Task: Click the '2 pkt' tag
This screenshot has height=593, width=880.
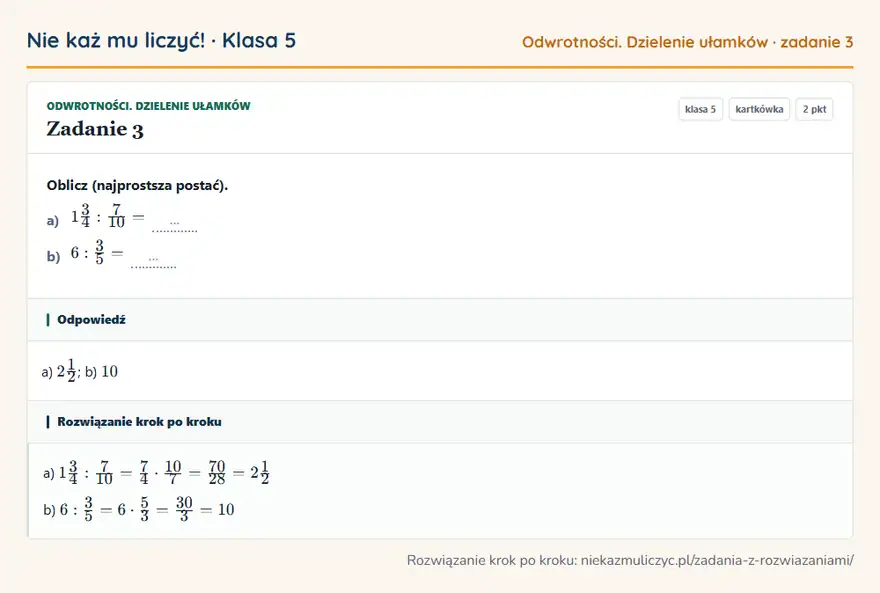Action: 814,109
